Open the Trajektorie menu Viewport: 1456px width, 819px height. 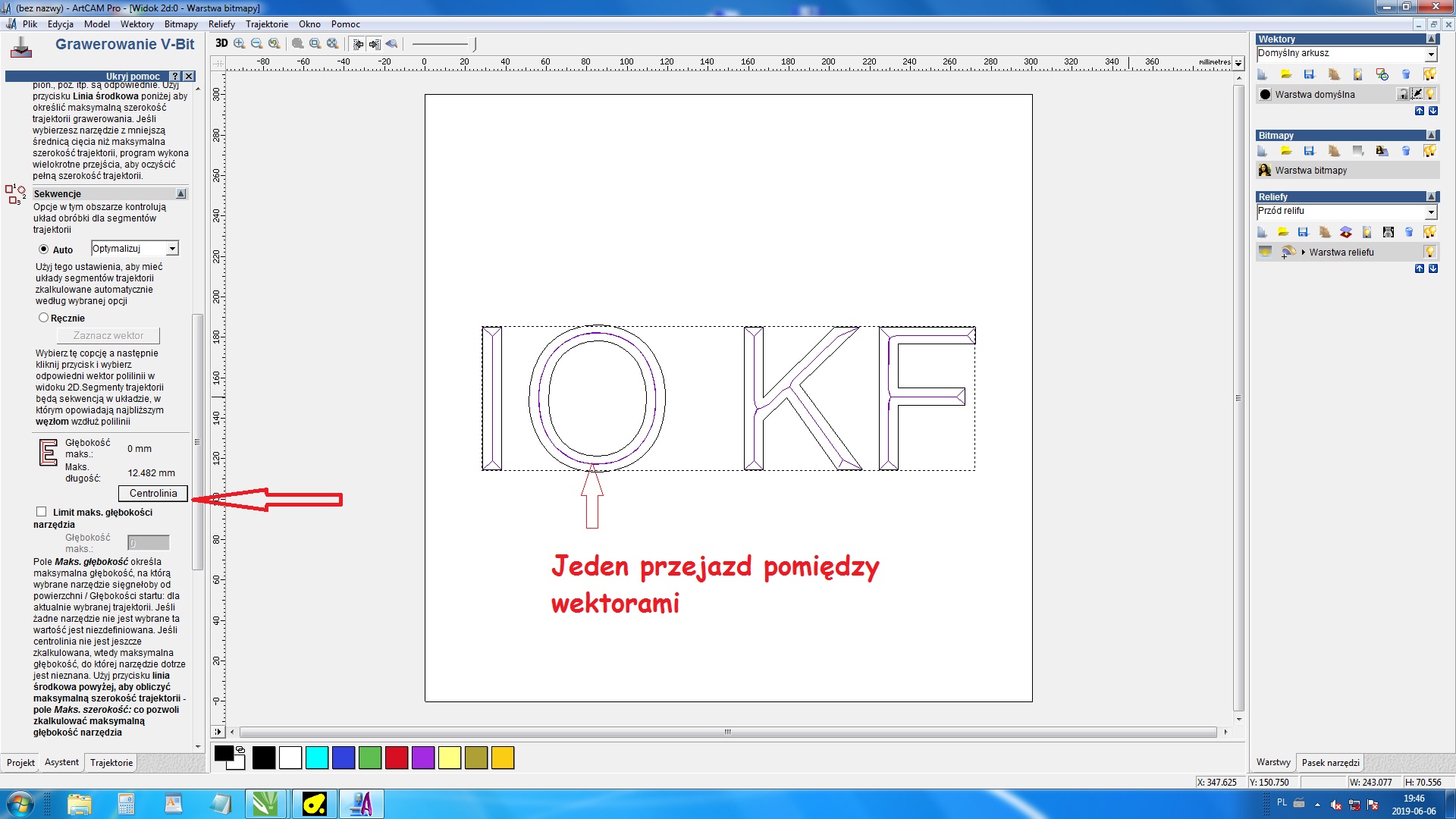point(267,24)
